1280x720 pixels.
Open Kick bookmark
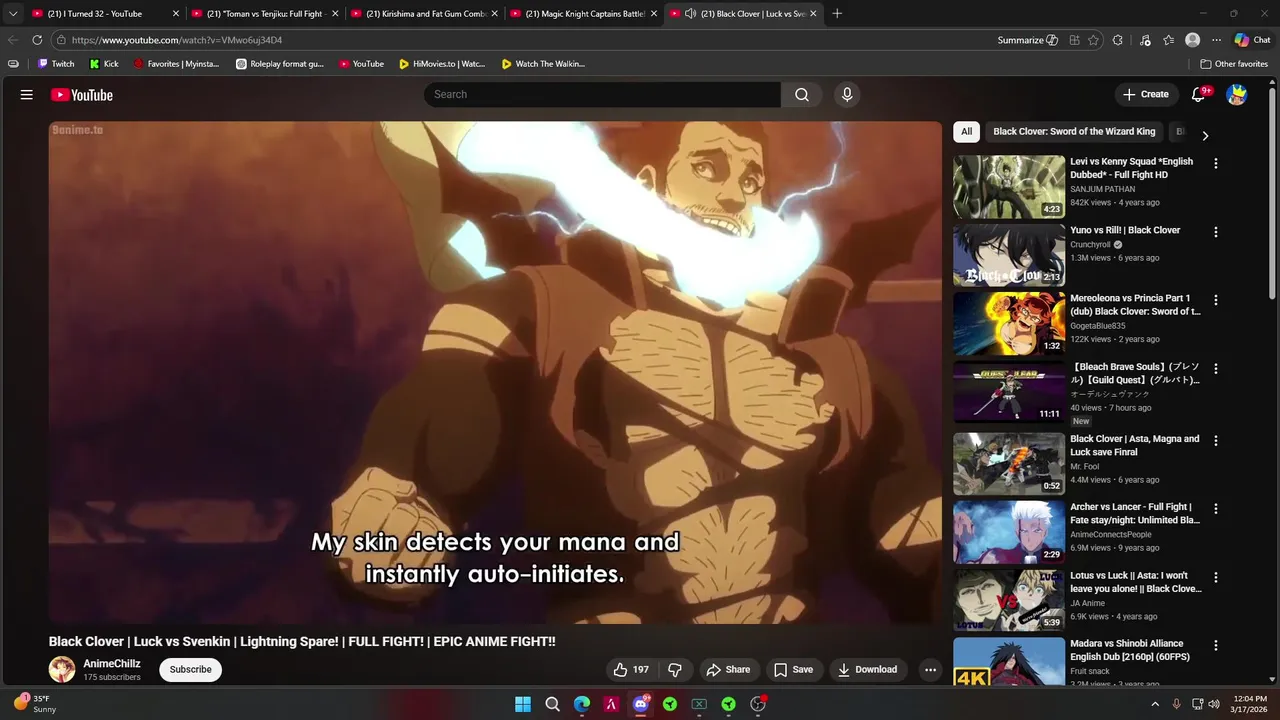104,64
